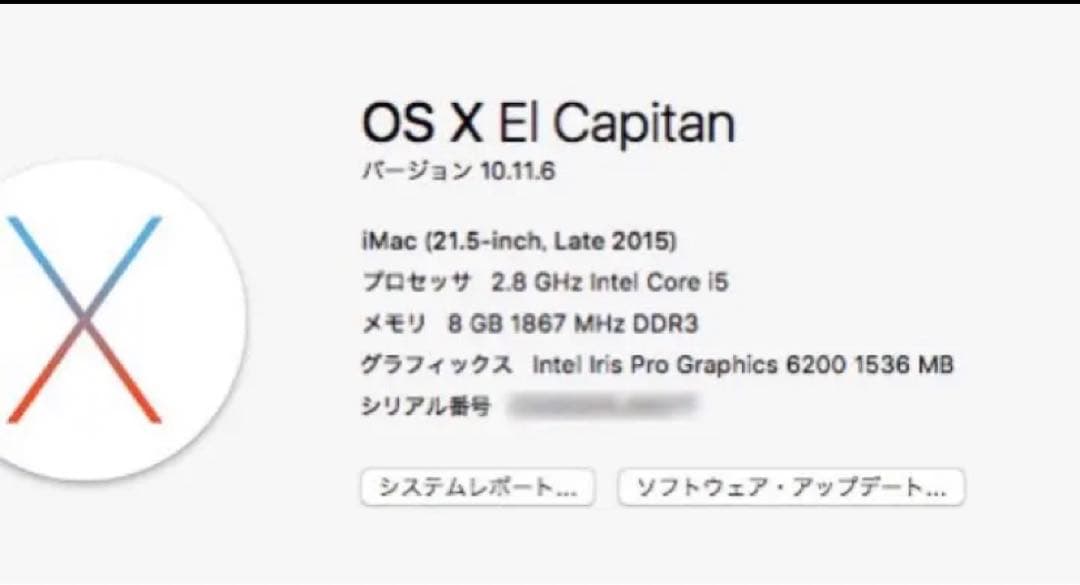Viewport: 1080px width, 585px height.
Task: Click the メモリ 8 GB 1867 MHz DDR3 entry
Action: point(530,322)
